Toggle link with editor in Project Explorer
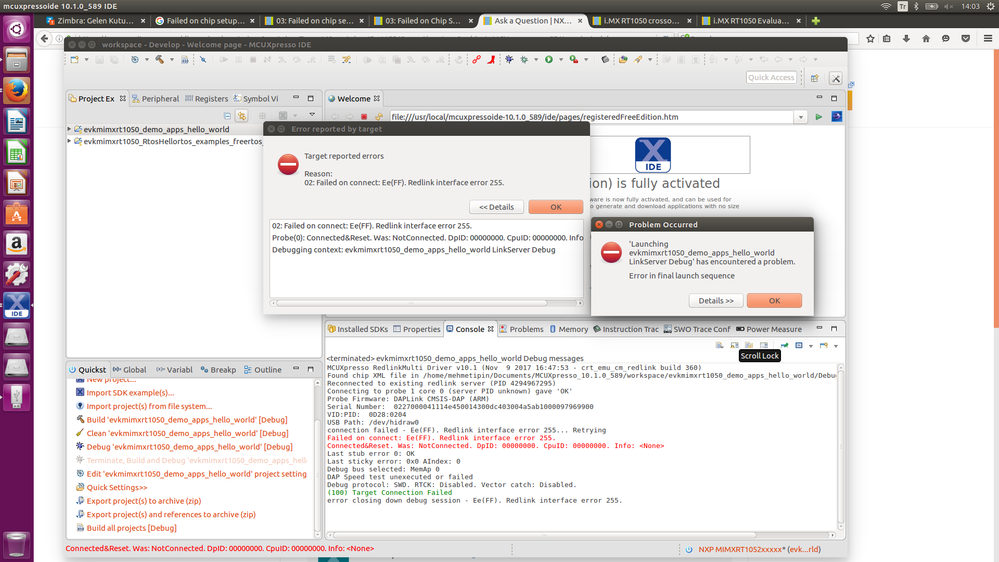 point(241,115)
